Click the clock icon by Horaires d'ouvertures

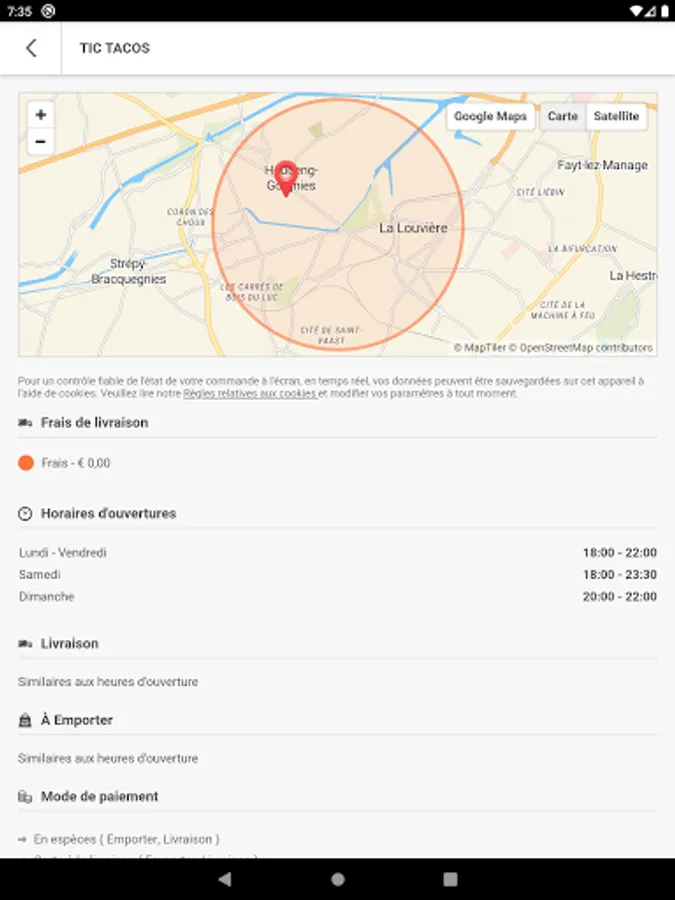[25, 514]
